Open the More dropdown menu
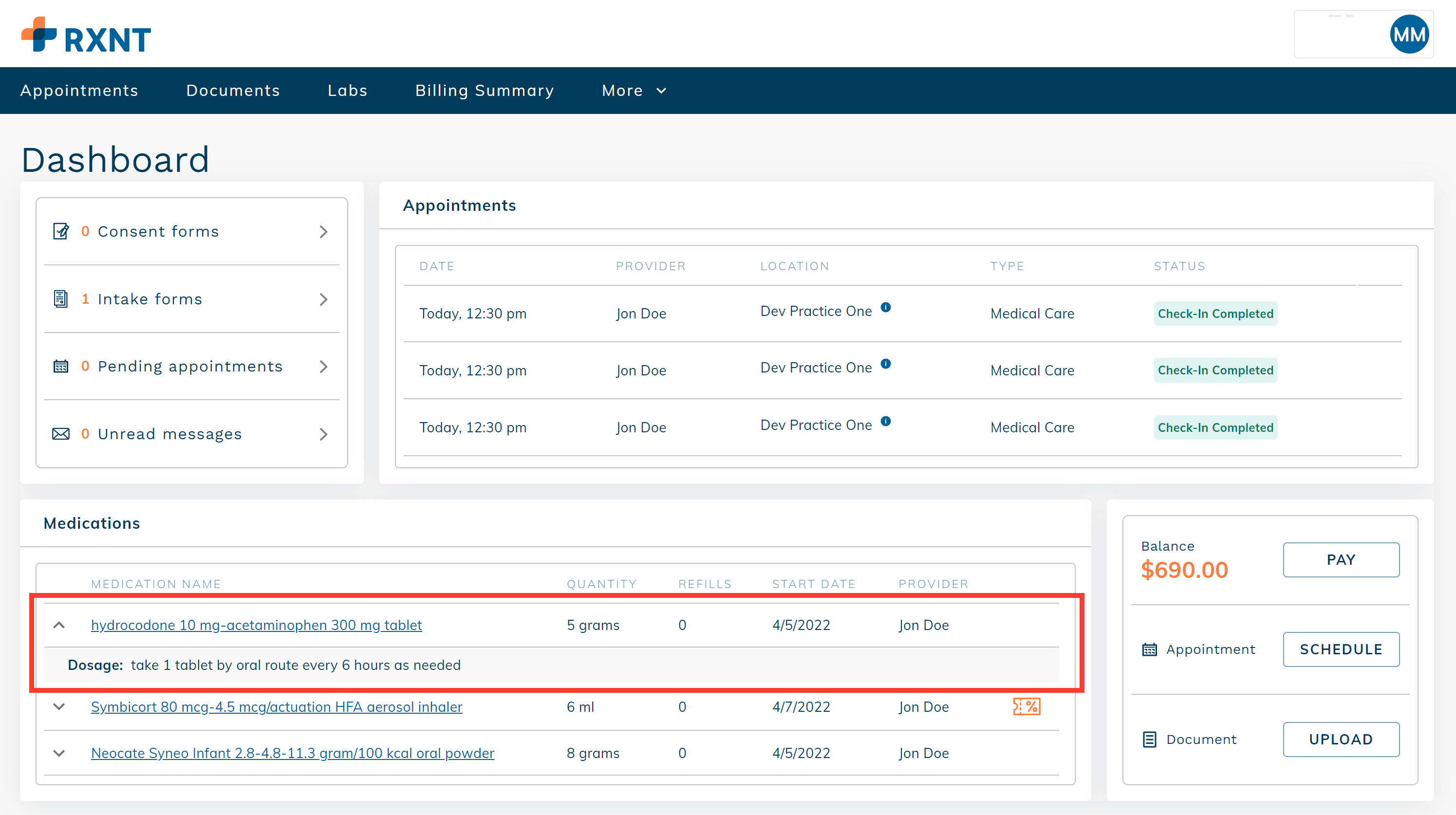The height and width of the screenshot is (815, 1456). [634, 91]
